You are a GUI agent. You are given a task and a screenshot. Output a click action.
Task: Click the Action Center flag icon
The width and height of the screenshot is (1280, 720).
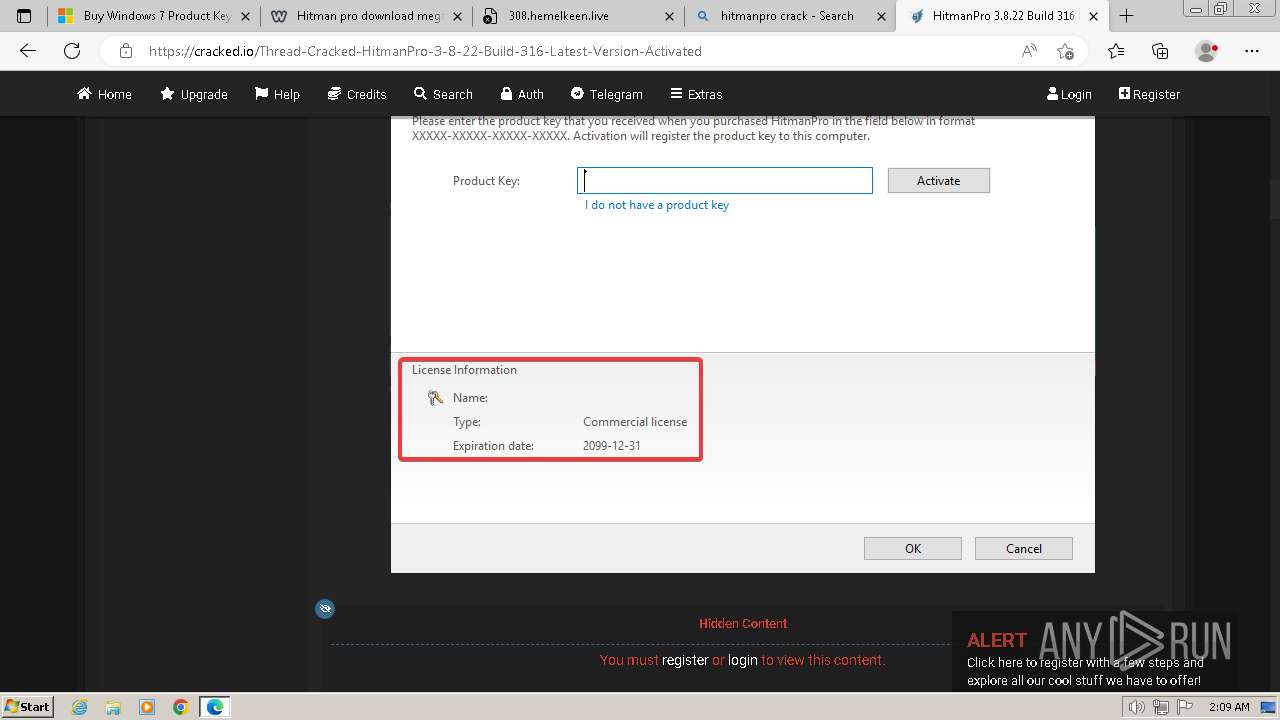pos(1185,707)
